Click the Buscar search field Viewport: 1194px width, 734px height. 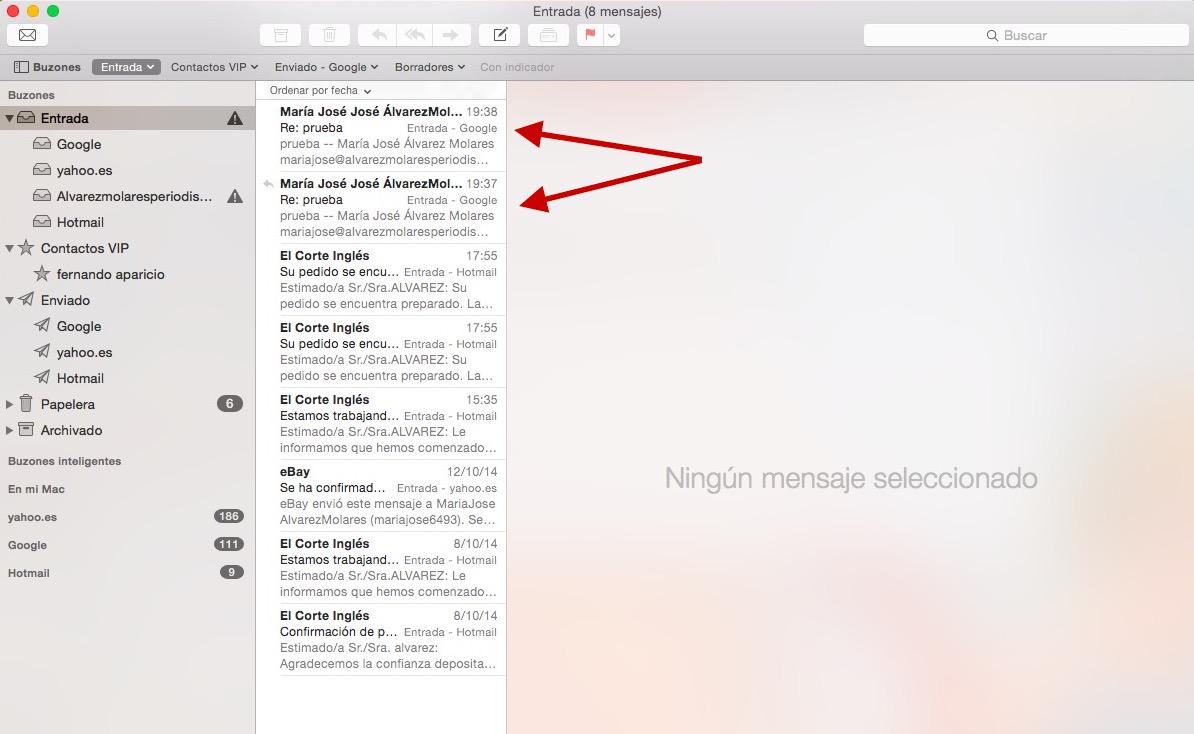coord(1024,35)
